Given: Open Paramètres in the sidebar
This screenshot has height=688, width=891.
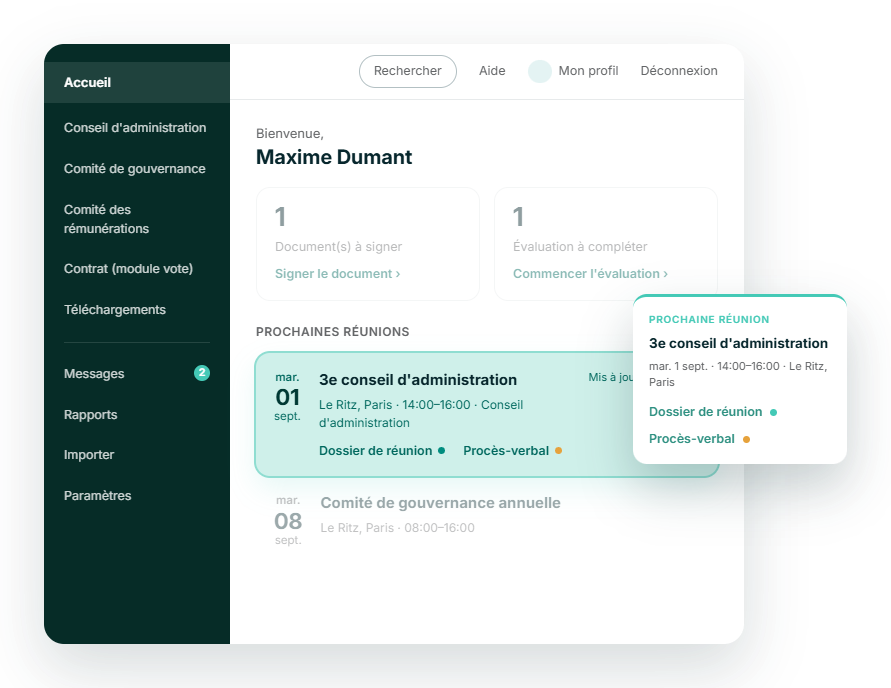Looking at the screenshot, I should point(137,496).
